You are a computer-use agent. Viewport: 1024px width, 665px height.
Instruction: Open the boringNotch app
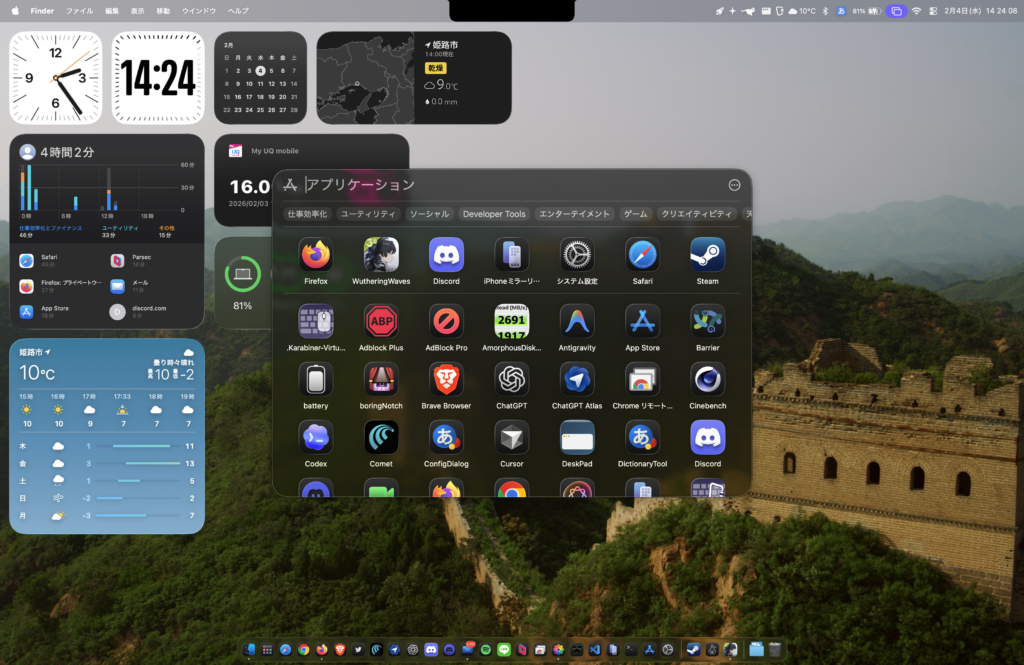click(x=381, y=380)
